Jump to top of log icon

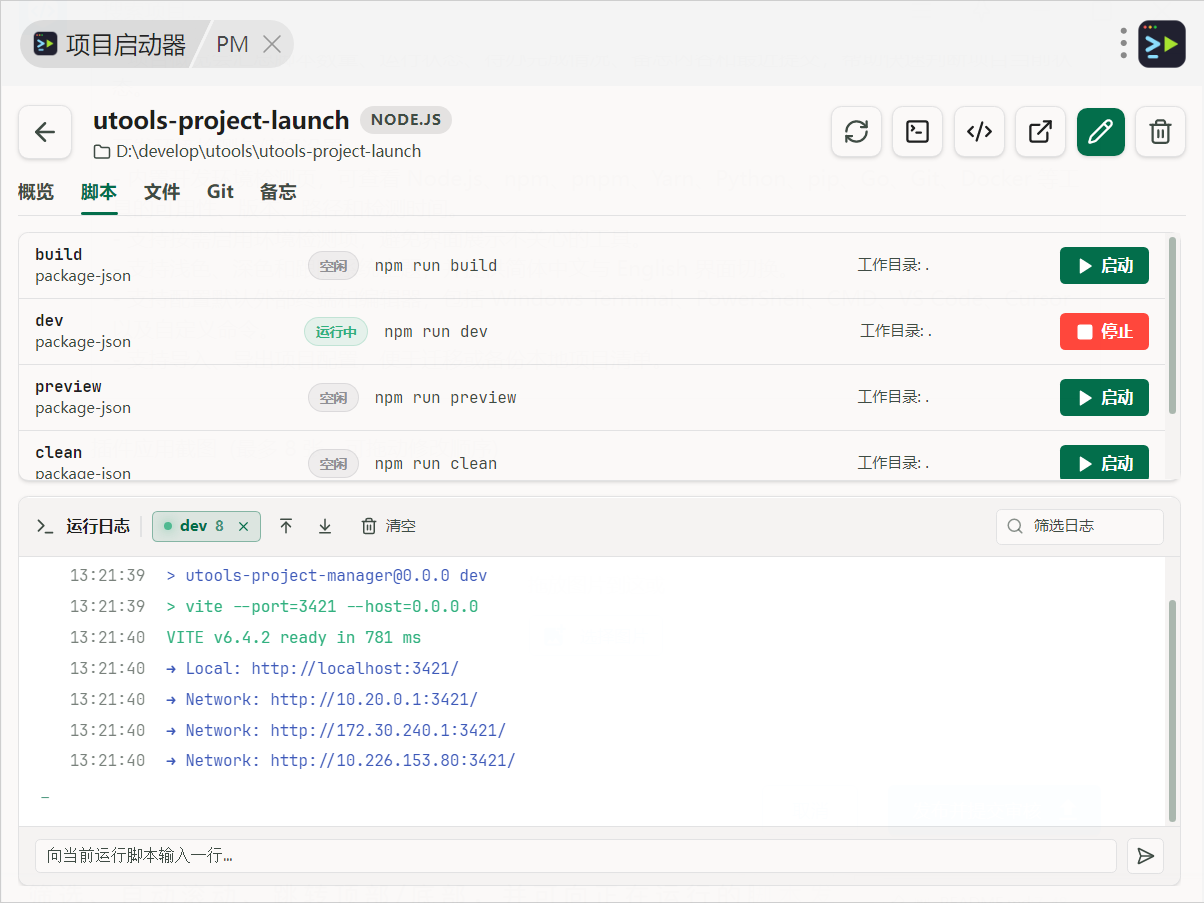286,526
